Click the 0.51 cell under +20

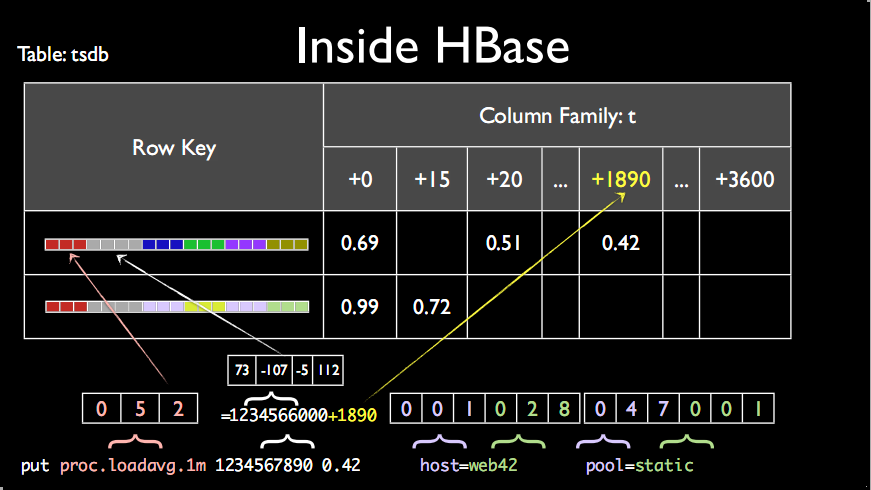tap(504, 243)
